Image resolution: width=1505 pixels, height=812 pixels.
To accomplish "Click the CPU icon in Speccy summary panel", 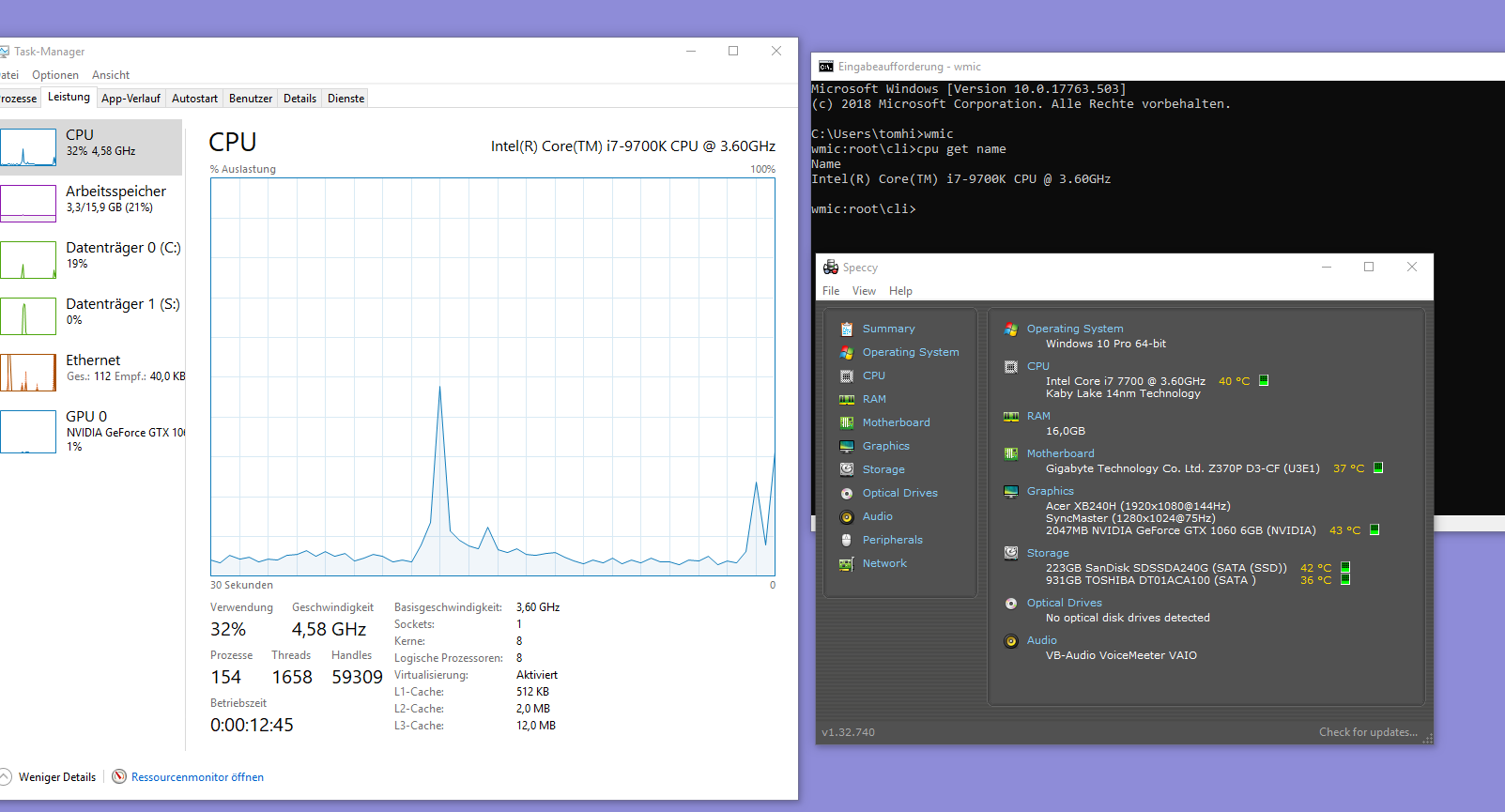I will pyautogui.click(x=1010, y=366).
